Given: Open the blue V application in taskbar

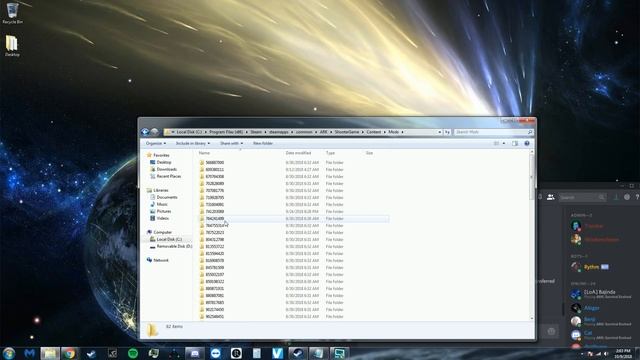Looking at the screenshot, I should coord(278,353).
